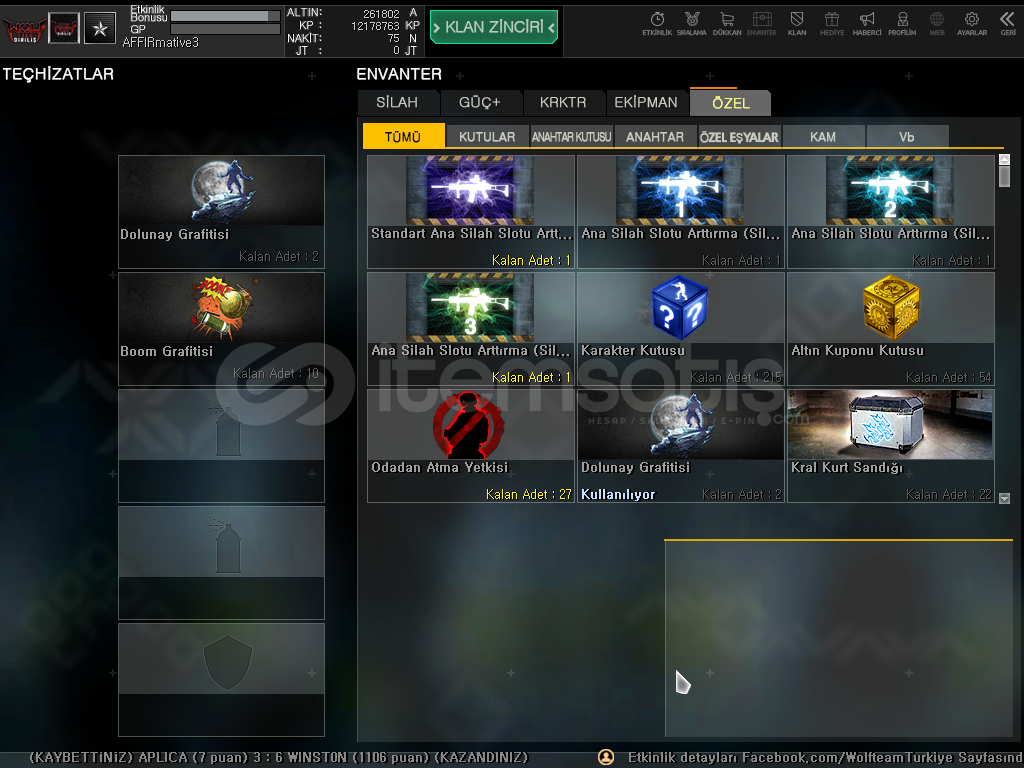This screenshot has width=1024, height=768.
Task: Select Ana Silah Slotu Arttırma item 1
Action: tap(680, 212)
